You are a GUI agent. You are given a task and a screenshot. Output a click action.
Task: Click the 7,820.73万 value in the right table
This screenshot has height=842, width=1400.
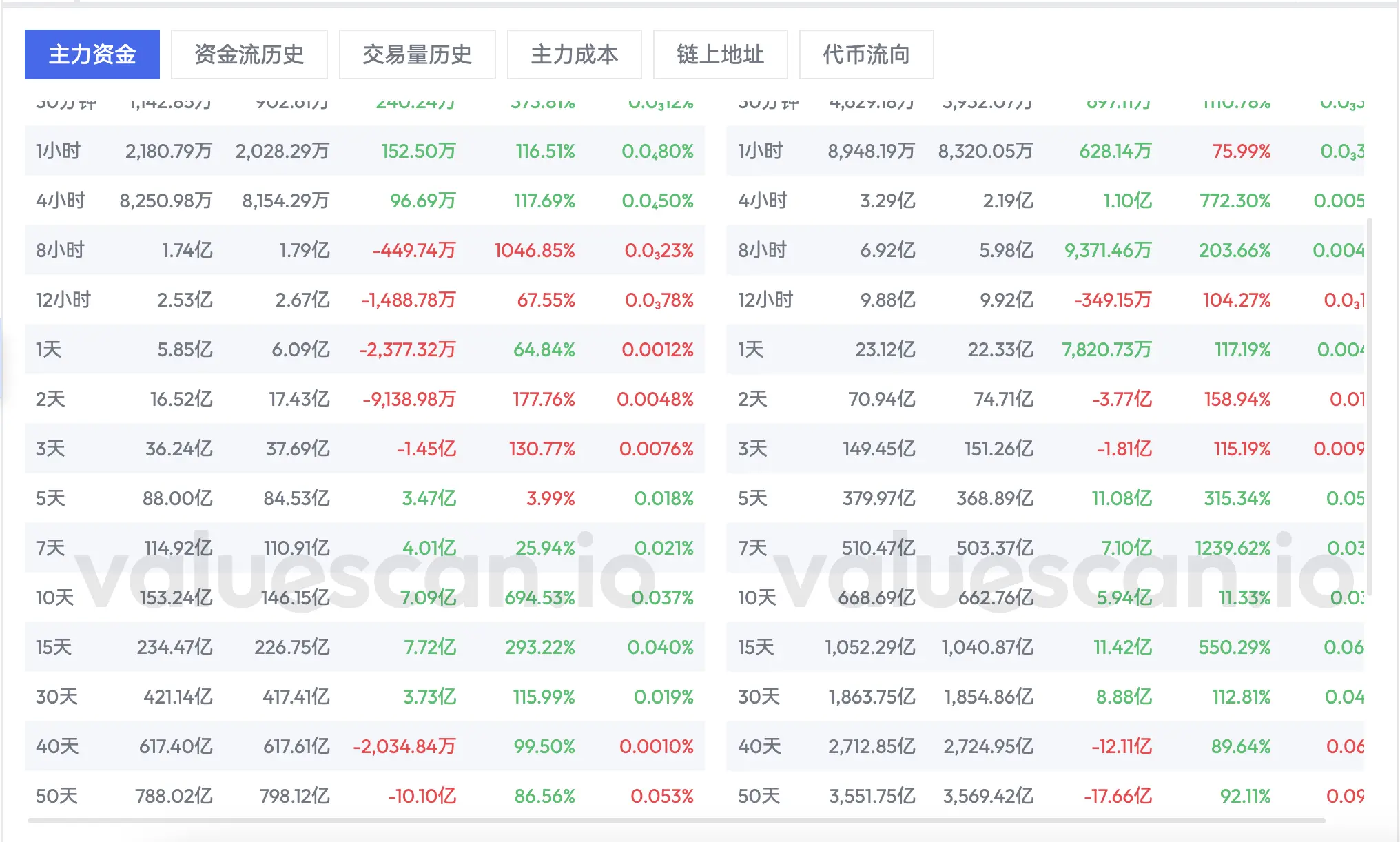pos(1106,349)
